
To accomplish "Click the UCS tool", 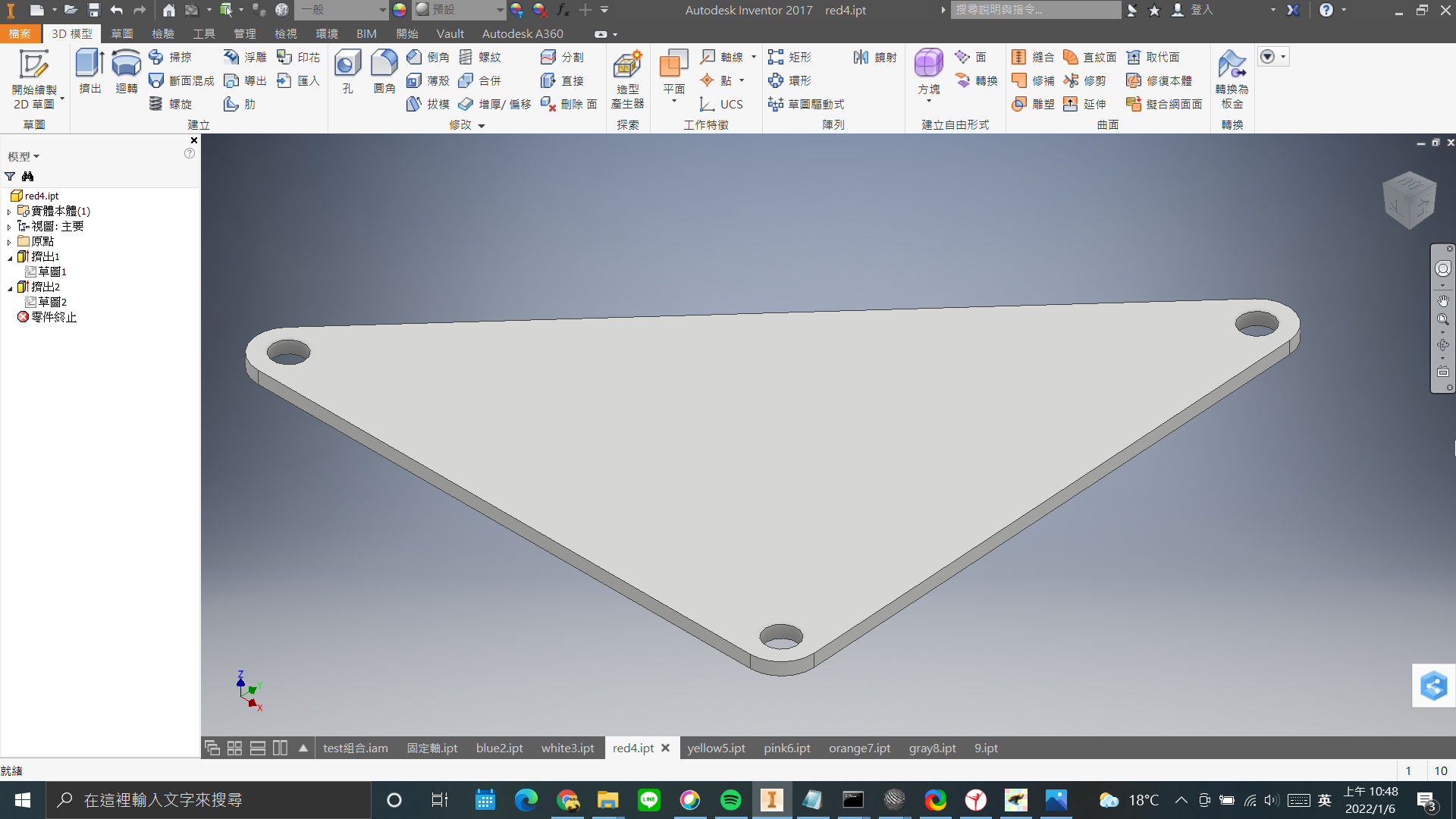I will pyautogui.click(x=721, y=104).
